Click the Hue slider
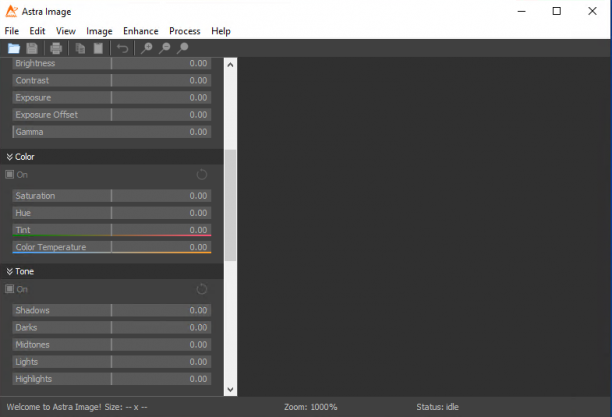 coord(112,213)
